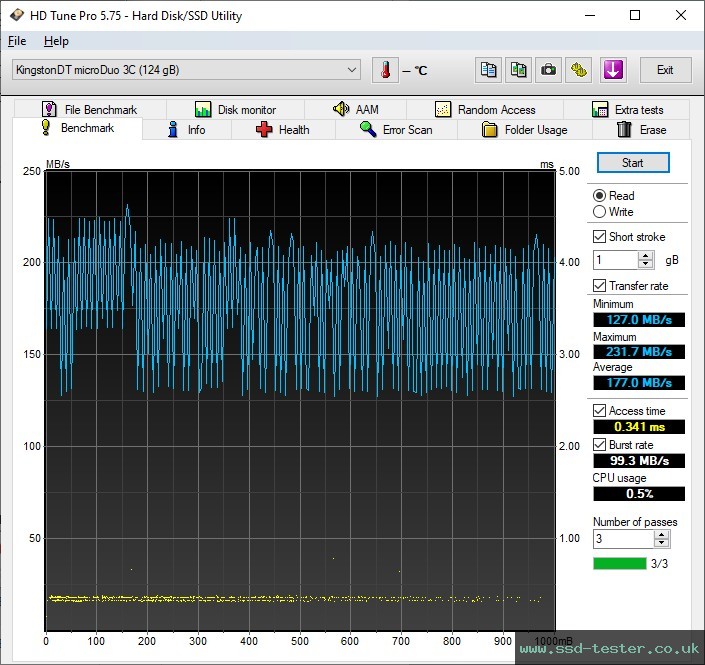This screenshot has width=705, height=665.
Task: Increase Number of passes with up arrow
Action: (661, 534)
